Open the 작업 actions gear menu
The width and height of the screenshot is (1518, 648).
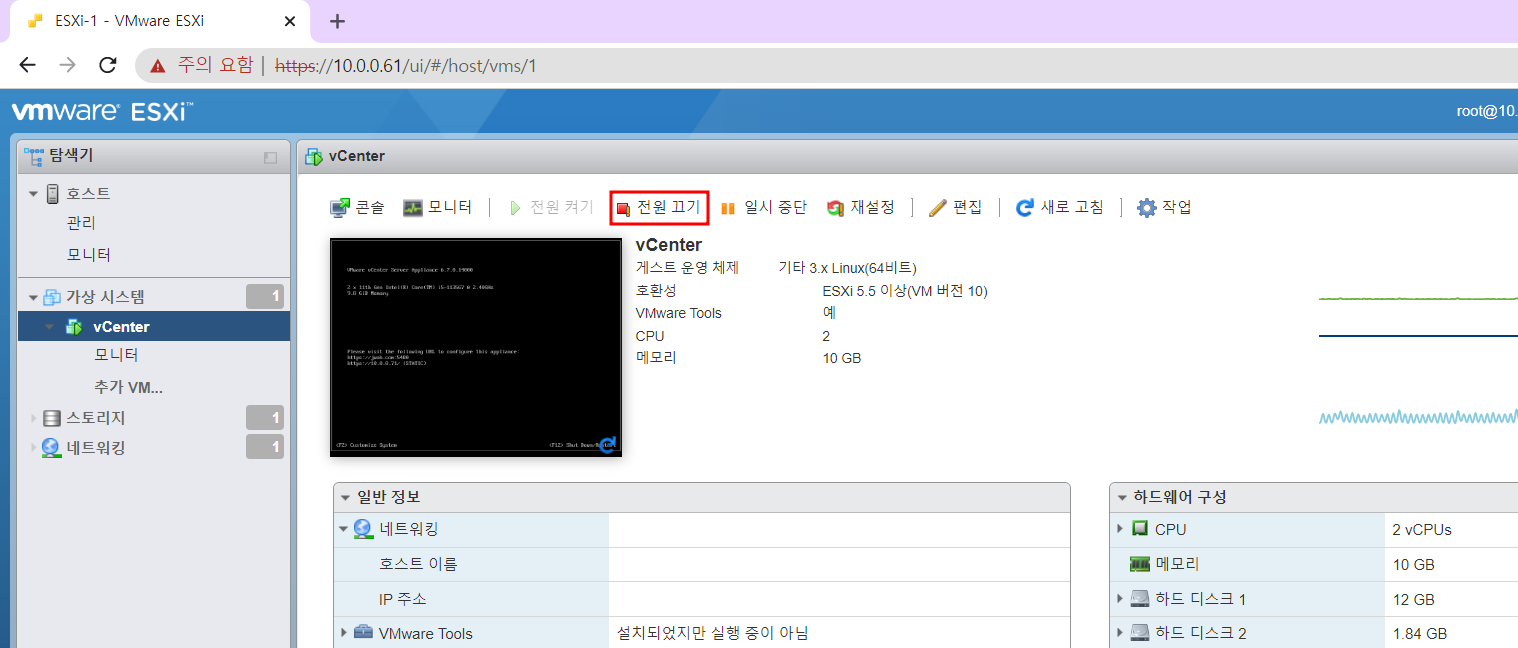(x=1165, y=208)
